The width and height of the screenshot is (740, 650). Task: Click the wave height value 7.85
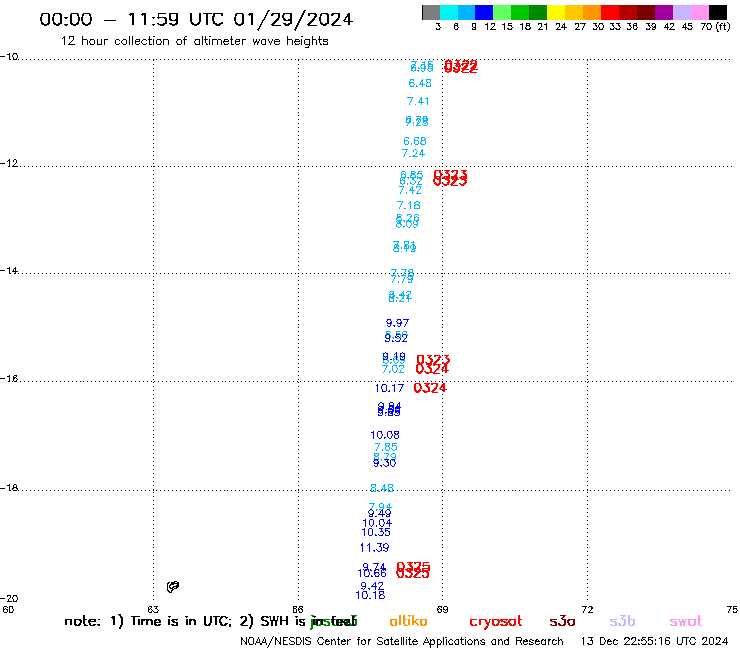click(386, 447)
